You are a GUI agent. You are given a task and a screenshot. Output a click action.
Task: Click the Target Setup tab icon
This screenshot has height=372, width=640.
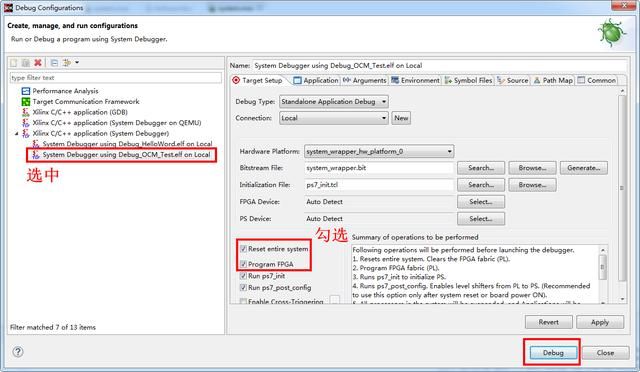coord(236,80)
